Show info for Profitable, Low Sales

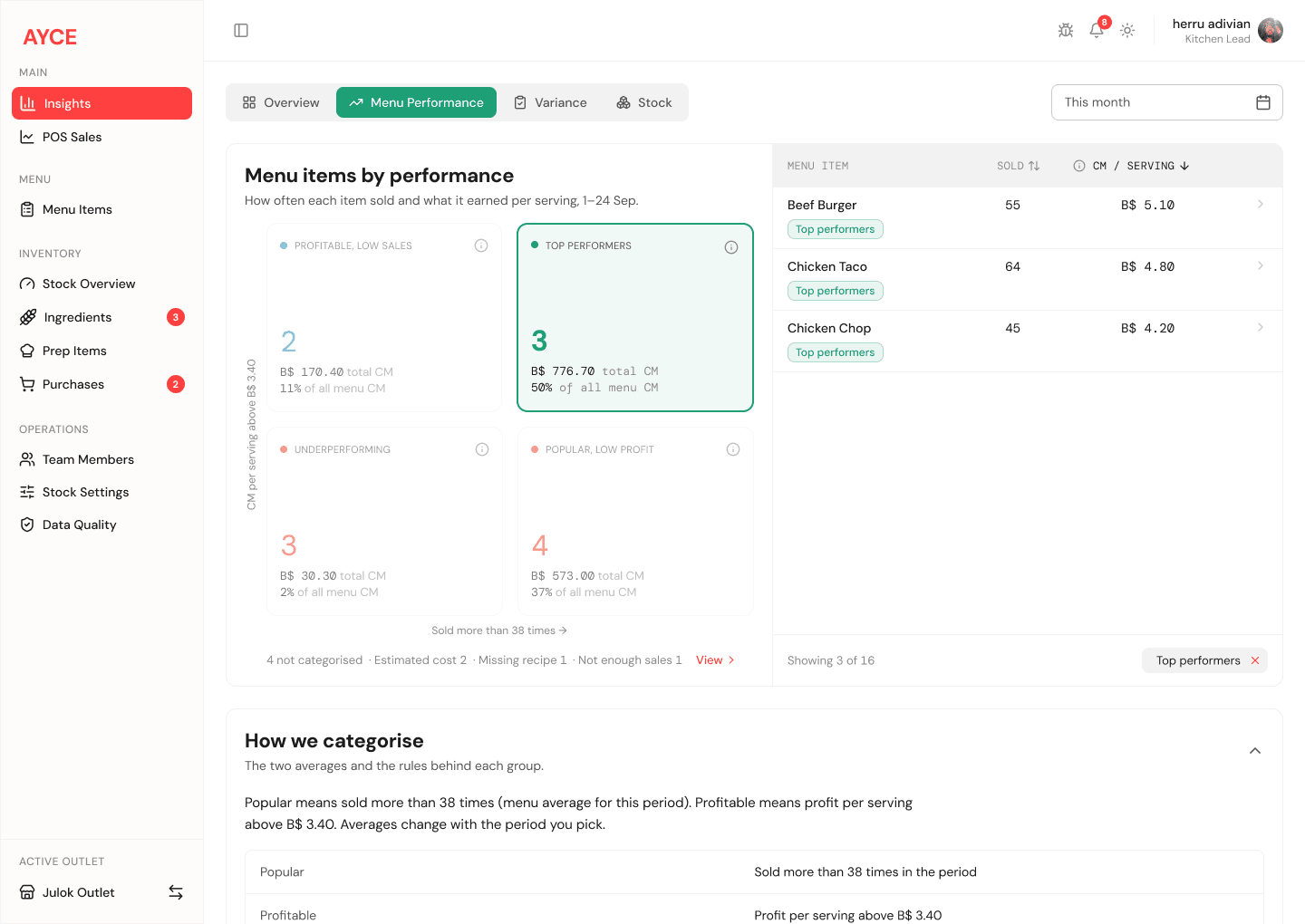[481, 245]
